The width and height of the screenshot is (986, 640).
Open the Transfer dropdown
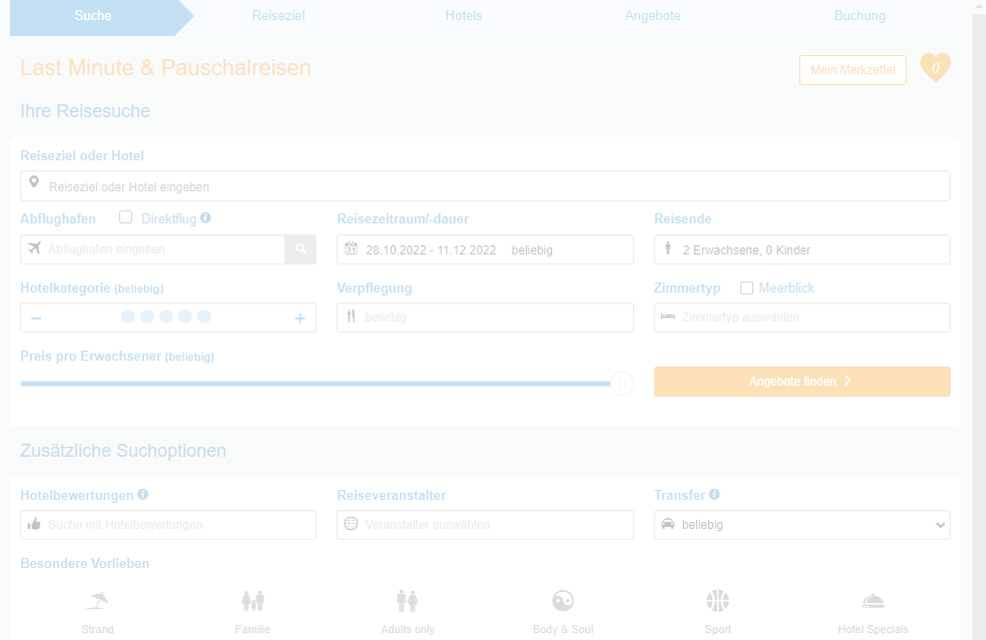pos(802,525)
